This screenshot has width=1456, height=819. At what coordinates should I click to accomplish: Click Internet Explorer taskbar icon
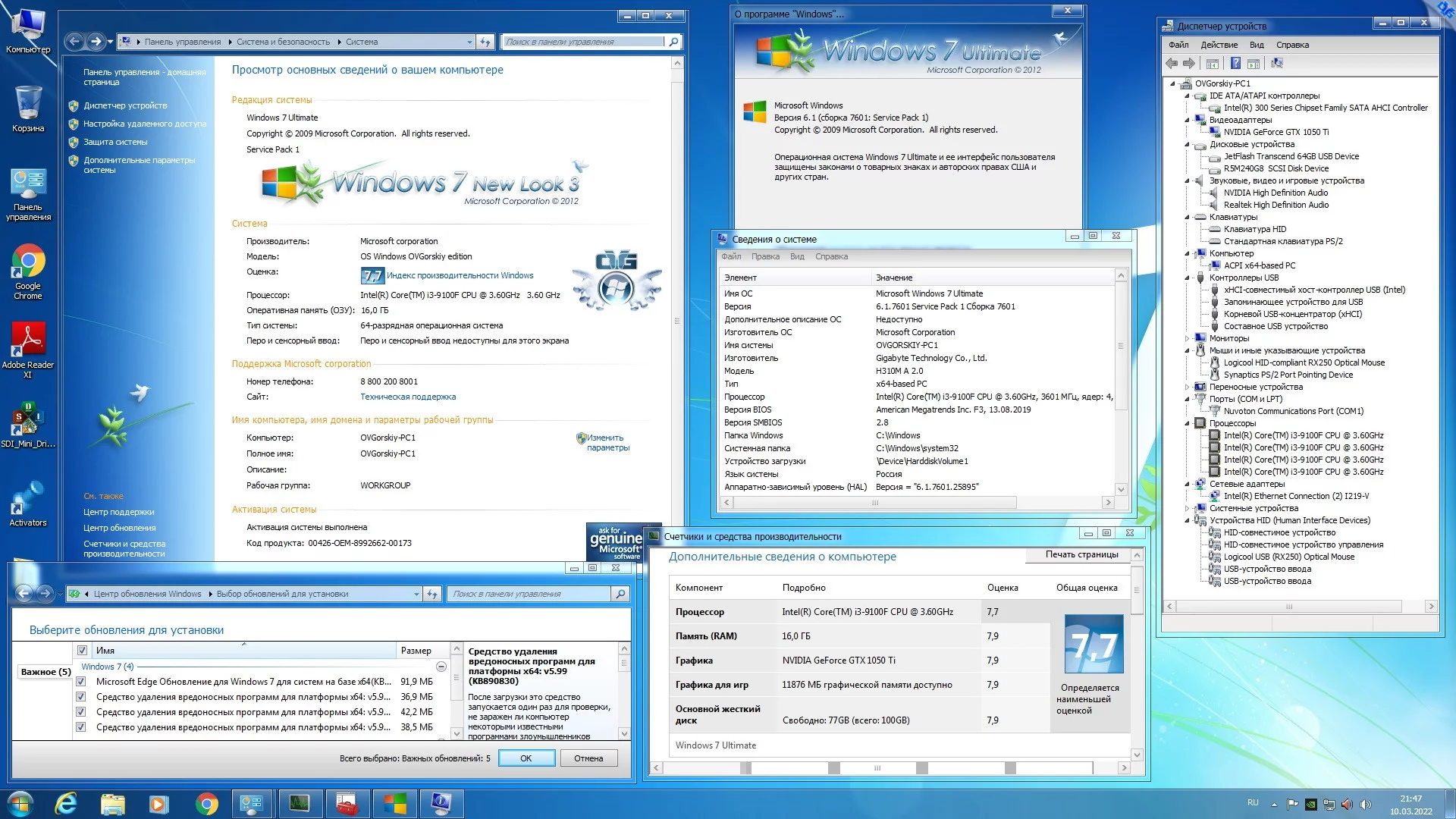tap(67, 803)
